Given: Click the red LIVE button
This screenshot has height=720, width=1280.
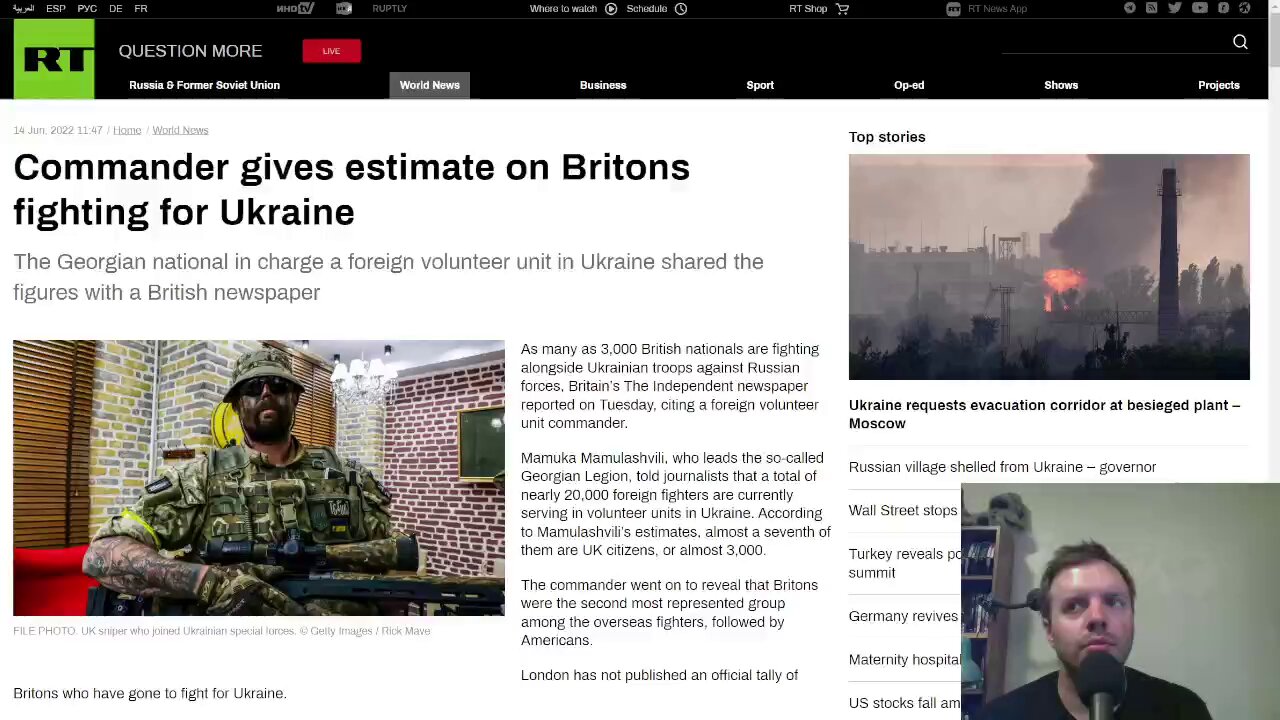Looking at the screenshot, I should [331, 51].
